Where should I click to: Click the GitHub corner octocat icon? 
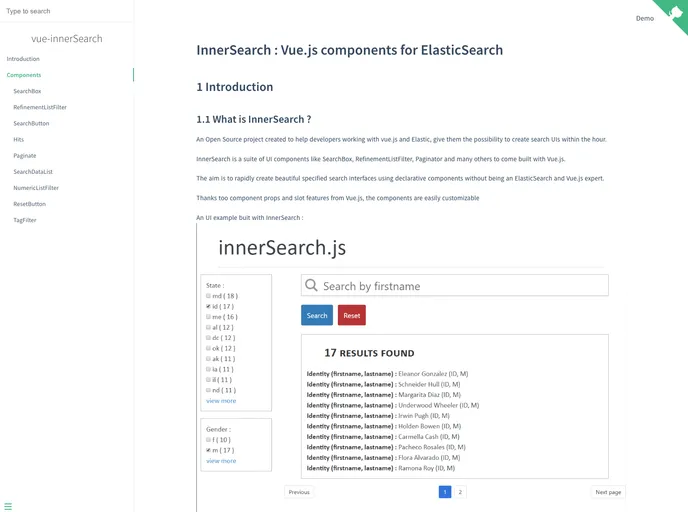coord(675,11)
